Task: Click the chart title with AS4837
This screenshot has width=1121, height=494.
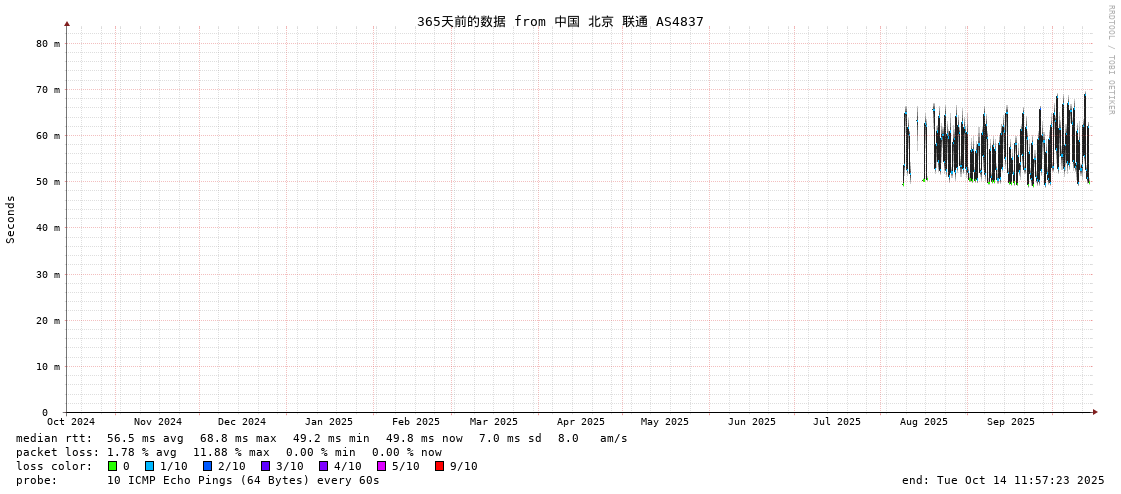Action: click(560, 21)
